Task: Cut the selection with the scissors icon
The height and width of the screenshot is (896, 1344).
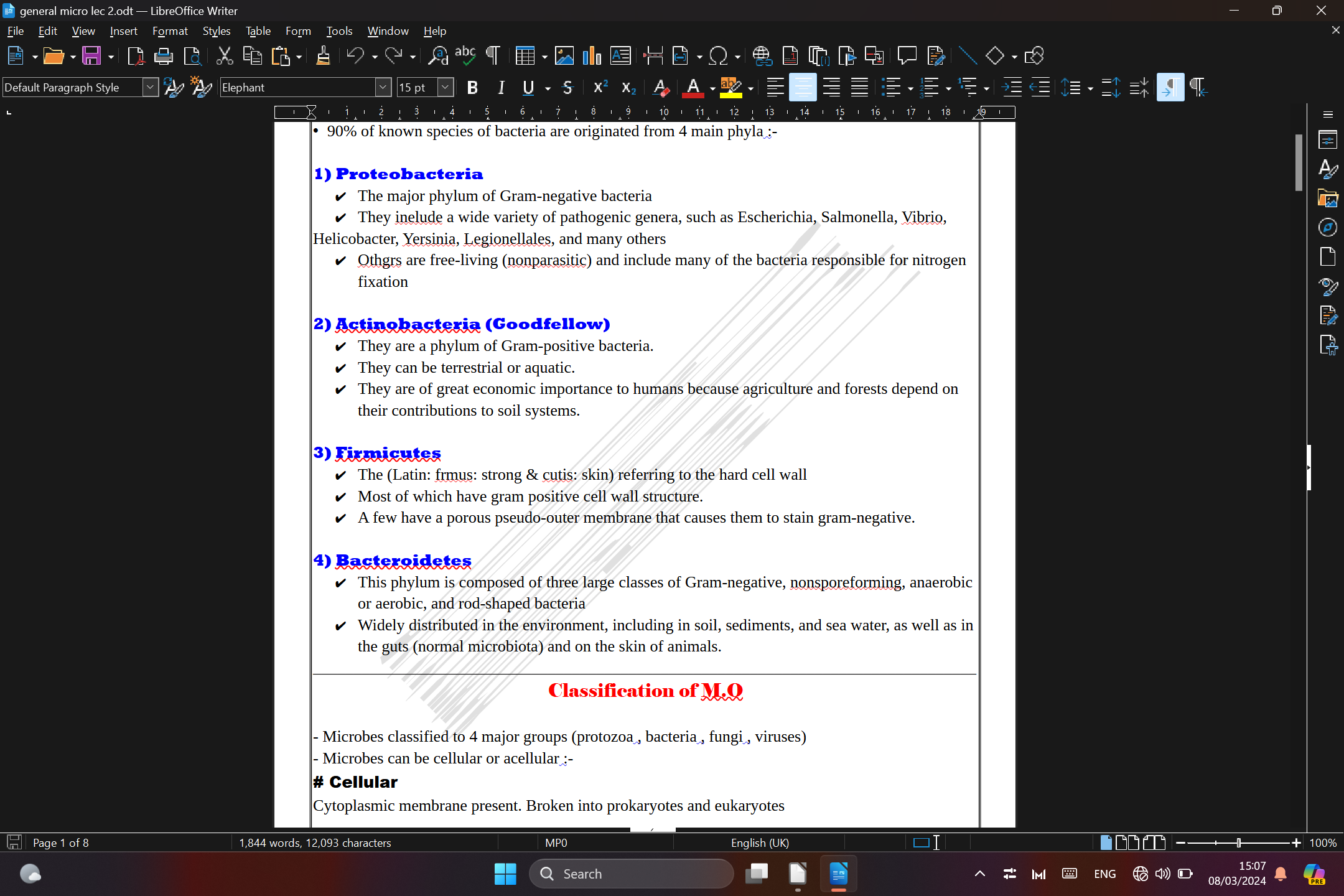Action: click(x=224, y=56)
